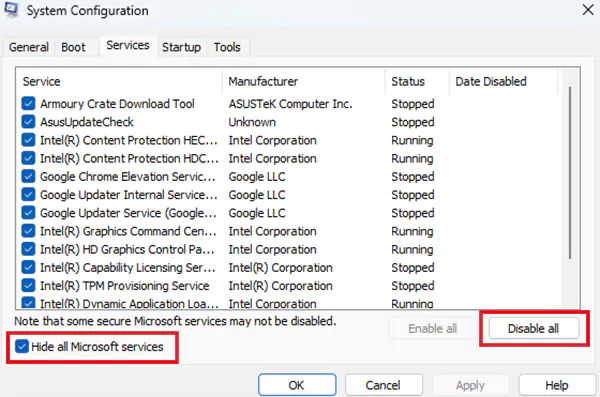Click the Cancel button
Viewport: 600px width, 397px height.
tap(383, 385)
